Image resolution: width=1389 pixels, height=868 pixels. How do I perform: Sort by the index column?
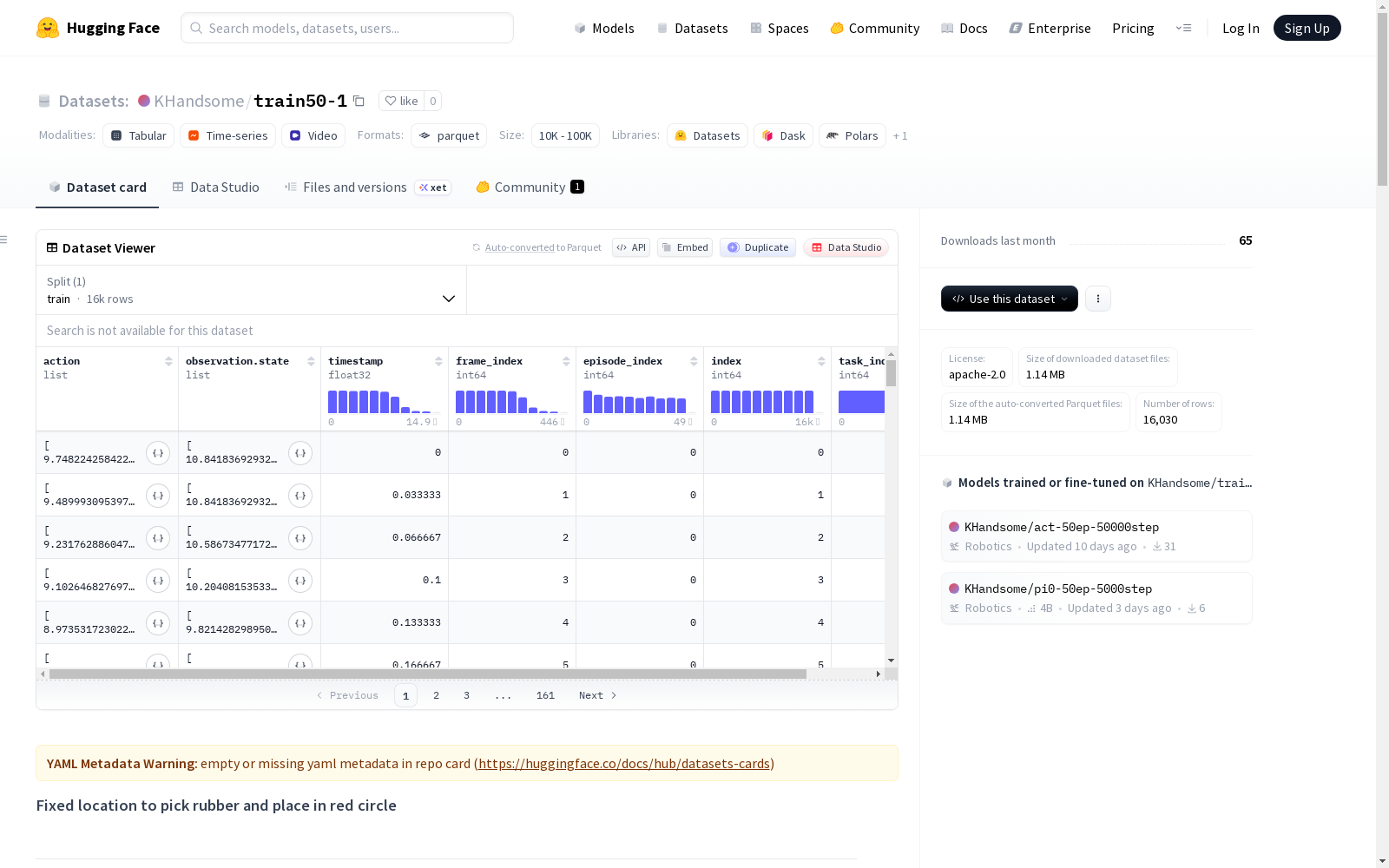click(x=821, y=361)
